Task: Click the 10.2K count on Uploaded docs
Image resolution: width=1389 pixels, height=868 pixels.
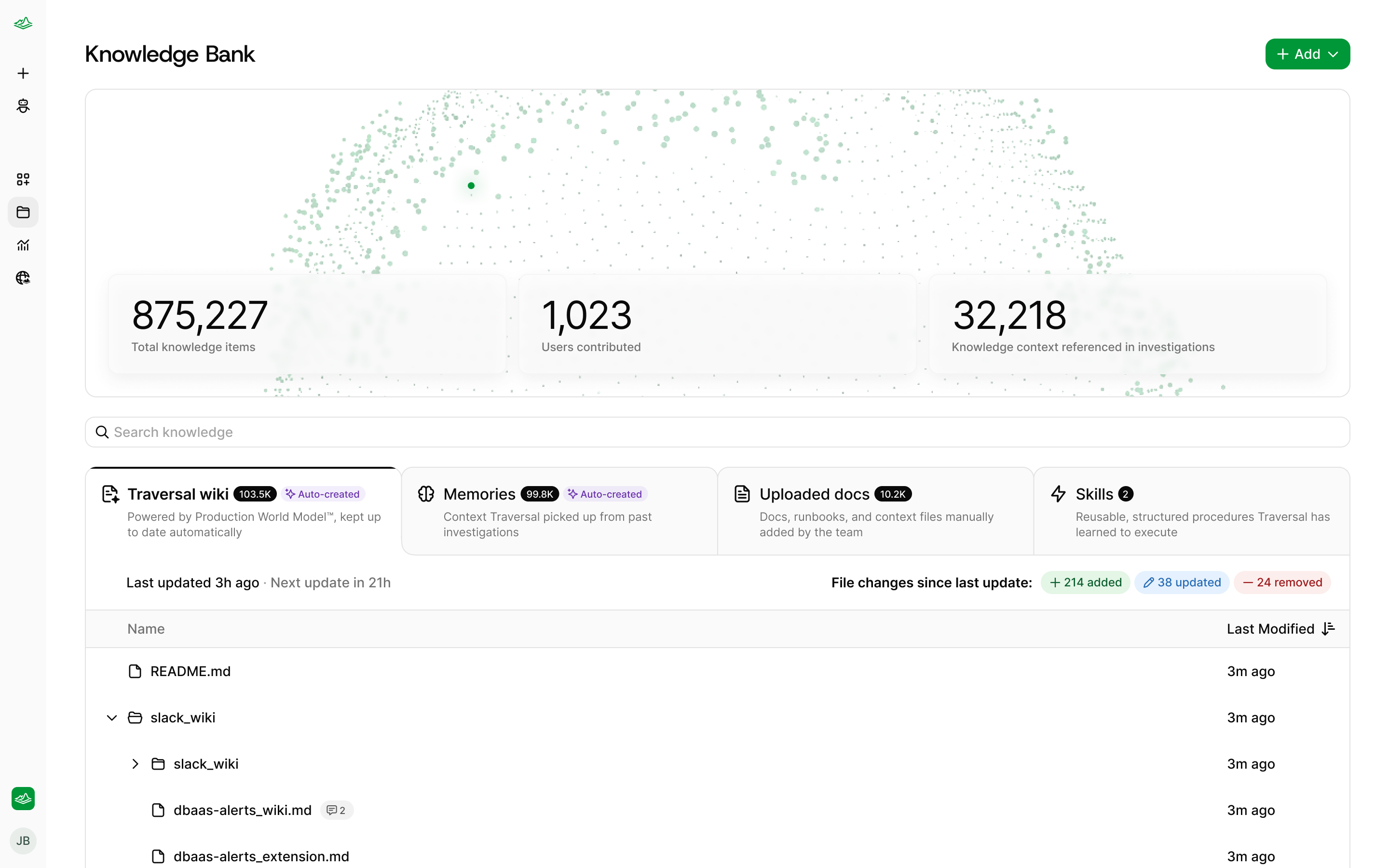Action: (893, 494)
